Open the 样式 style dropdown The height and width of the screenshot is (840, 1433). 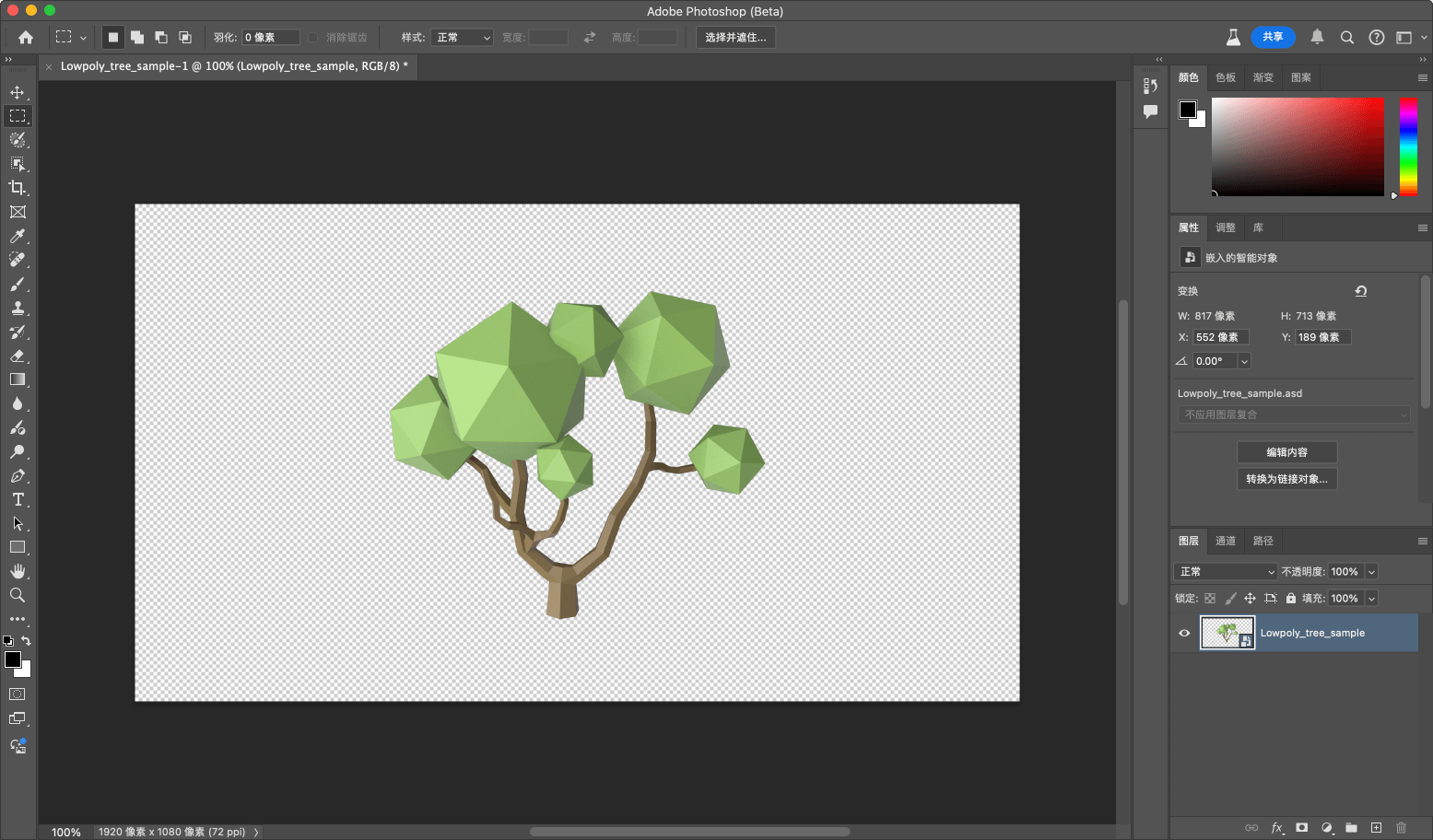coord(462,38)
